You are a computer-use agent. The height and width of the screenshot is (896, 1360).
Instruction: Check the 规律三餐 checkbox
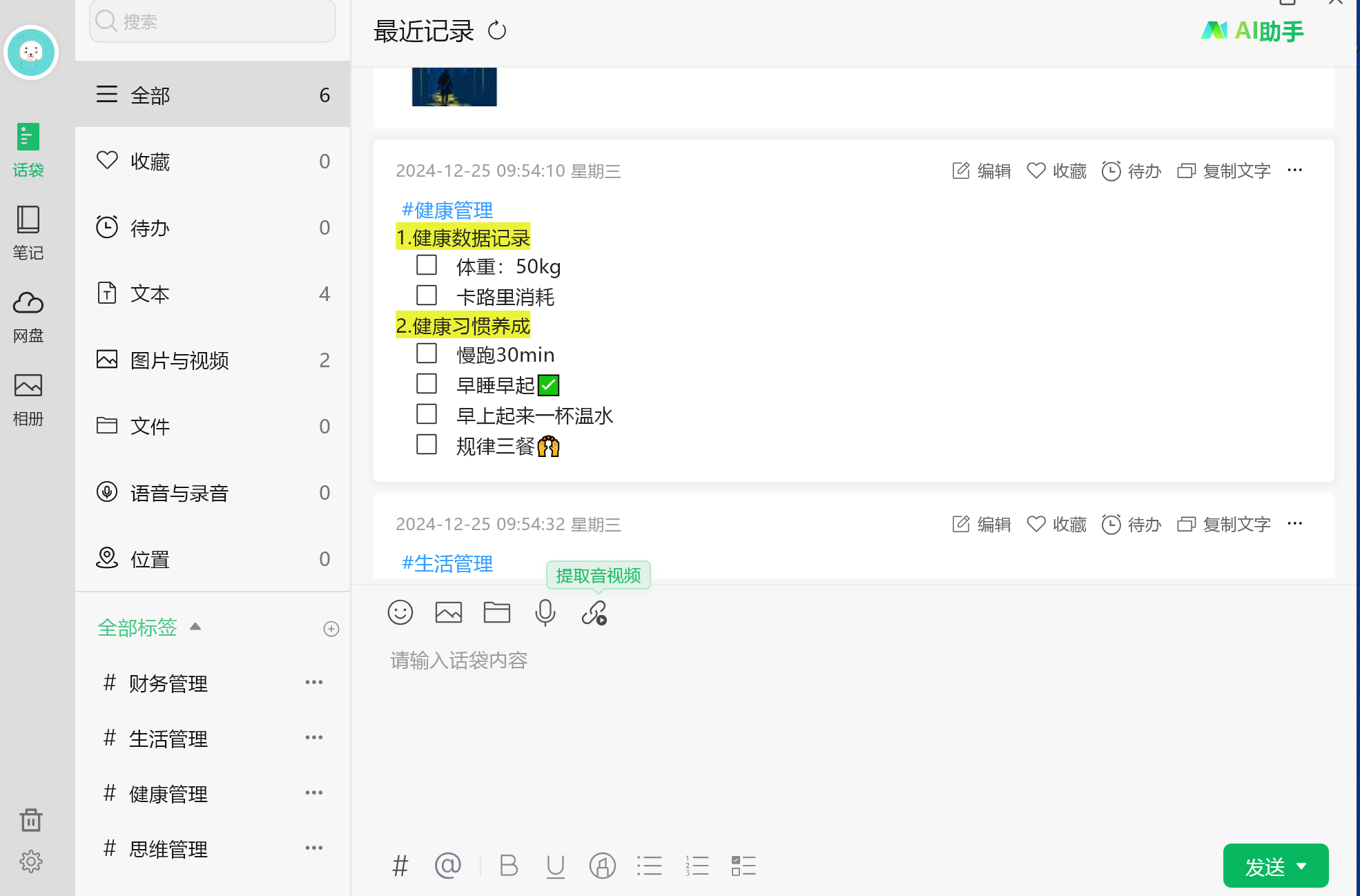(x=427, y=445)
